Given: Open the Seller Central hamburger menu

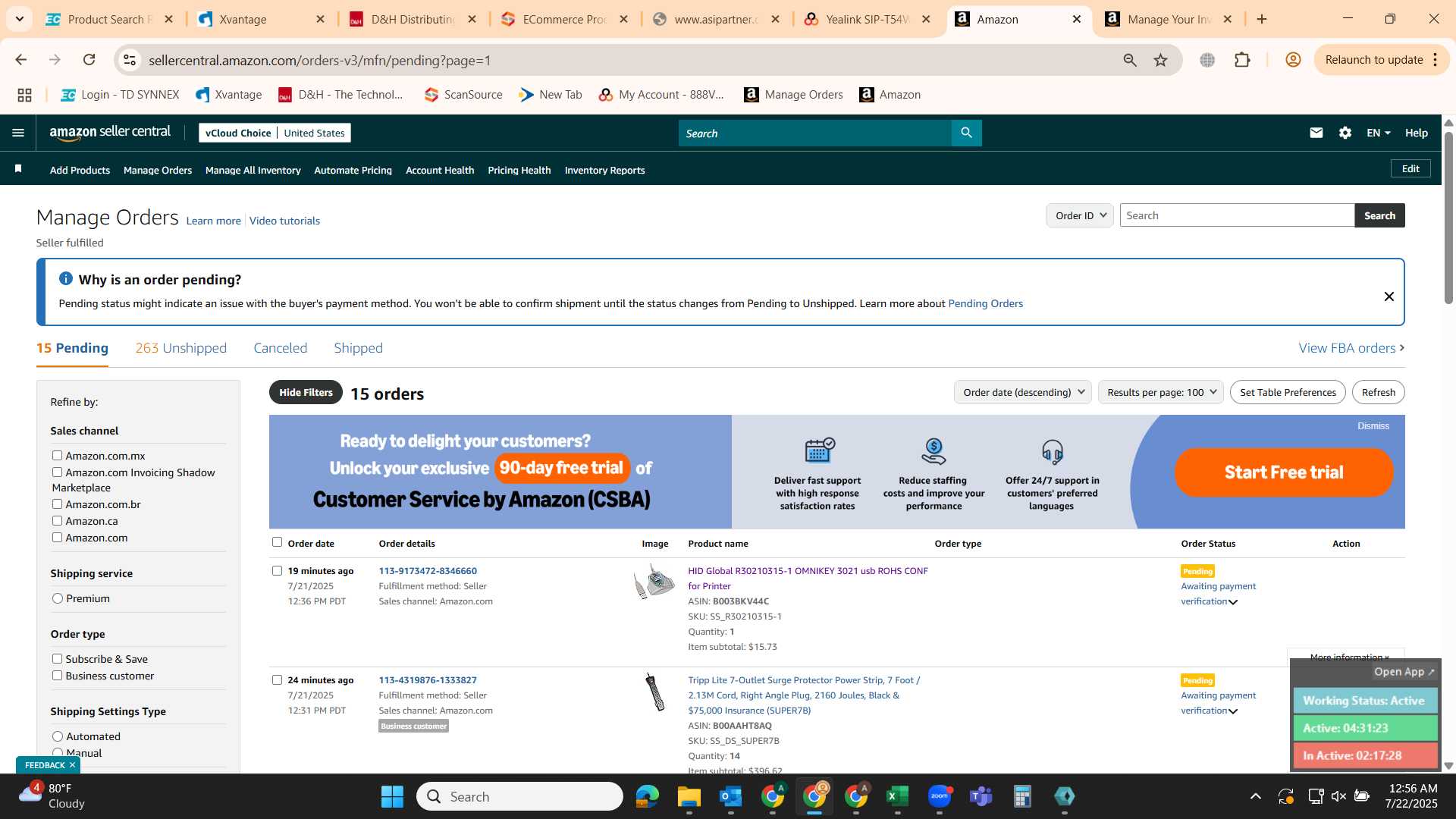Looking at the screenshot, I should [18, 133].
